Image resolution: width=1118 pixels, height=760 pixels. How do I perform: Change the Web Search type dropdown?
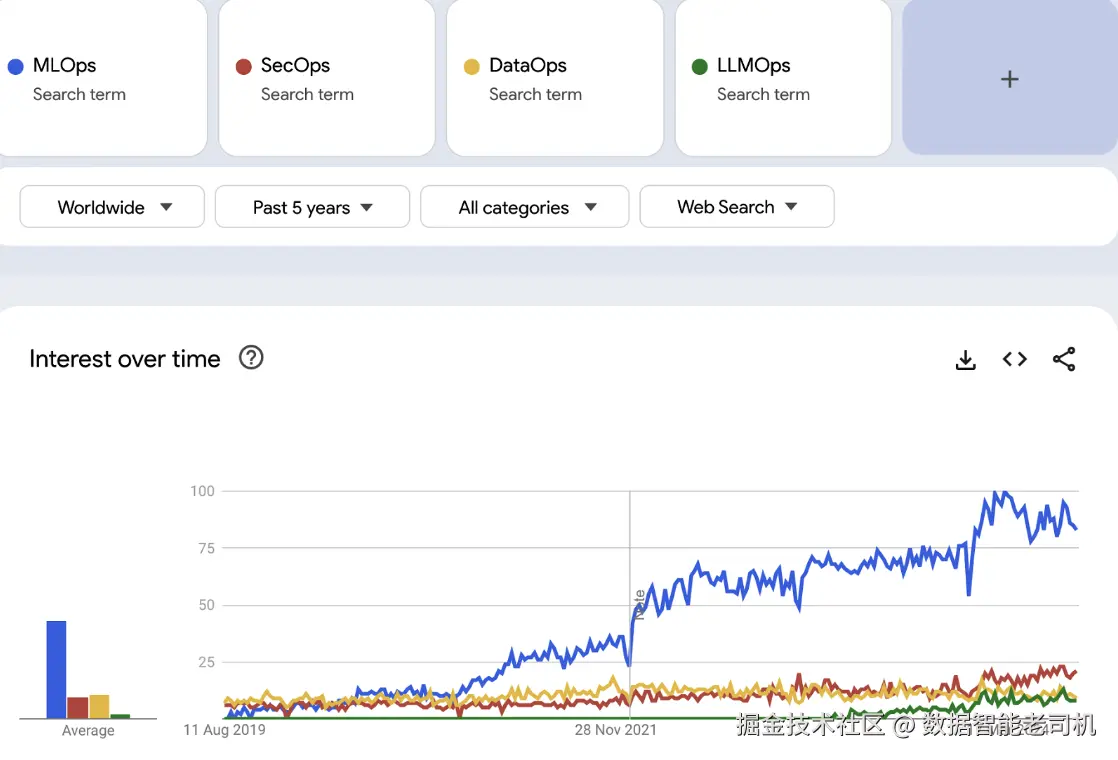(736, 207)
